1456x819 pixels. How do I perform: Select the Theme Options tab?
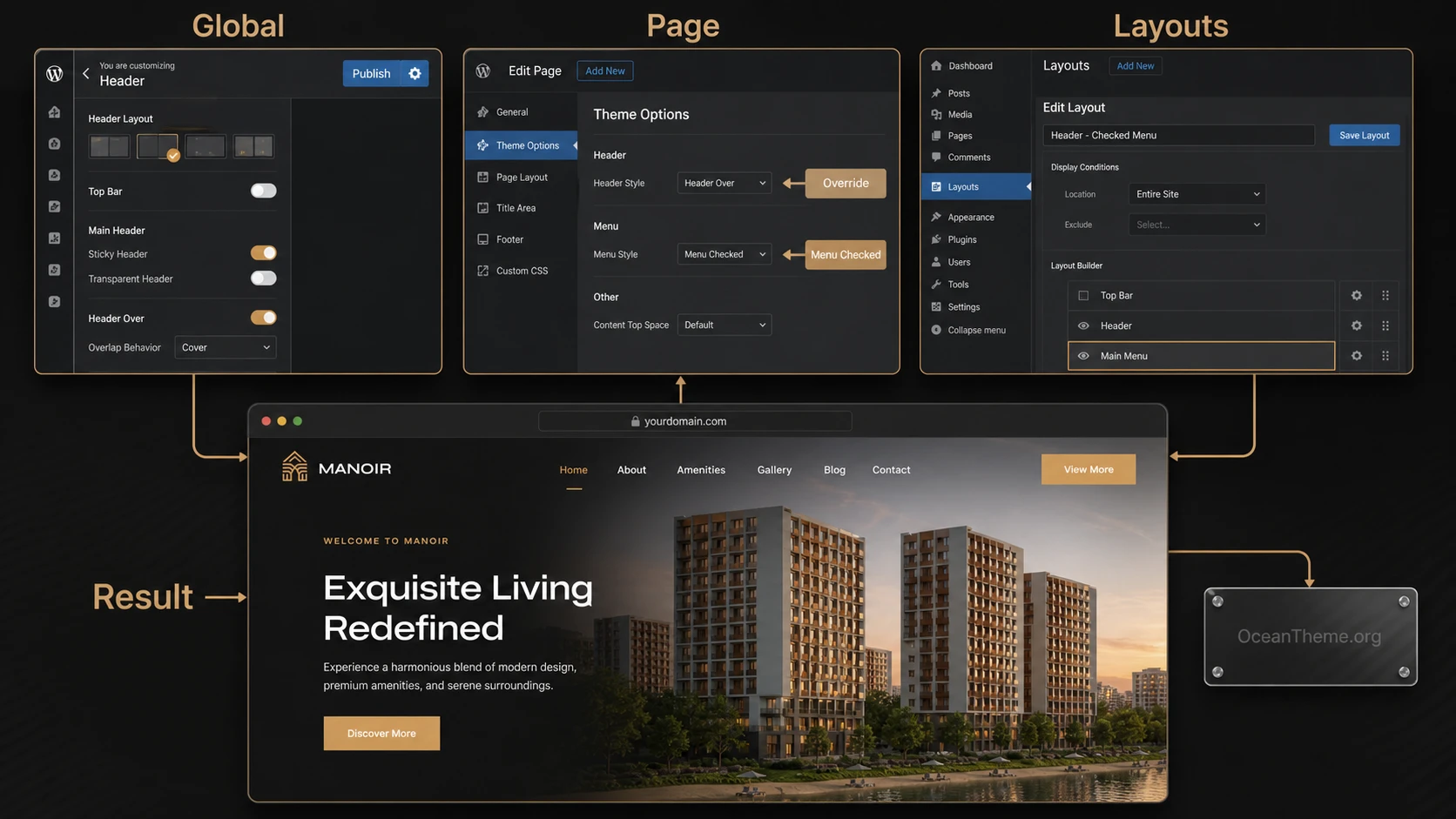point(521,145)
